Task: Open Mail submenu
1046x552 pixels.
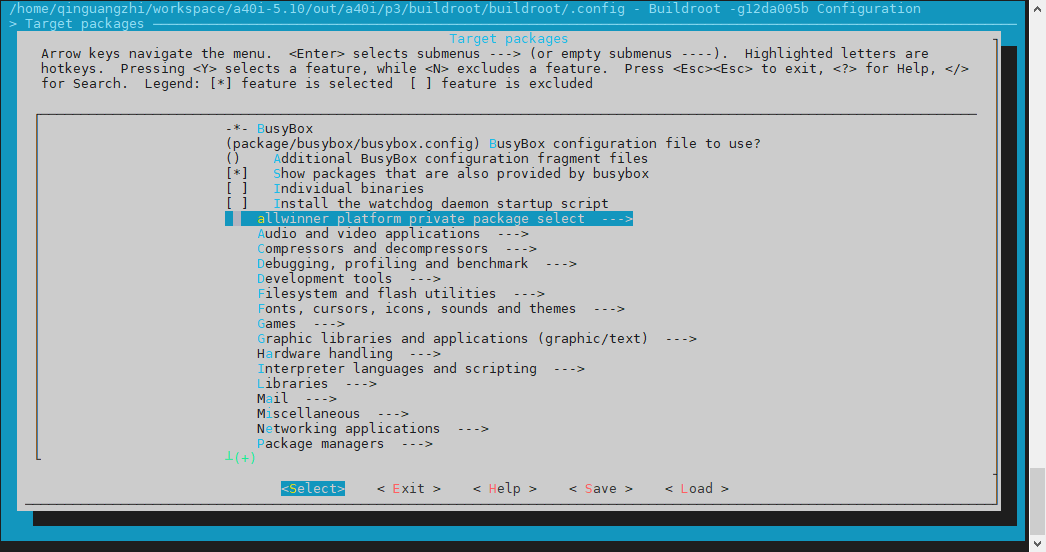Action: (x=297, y=399)
